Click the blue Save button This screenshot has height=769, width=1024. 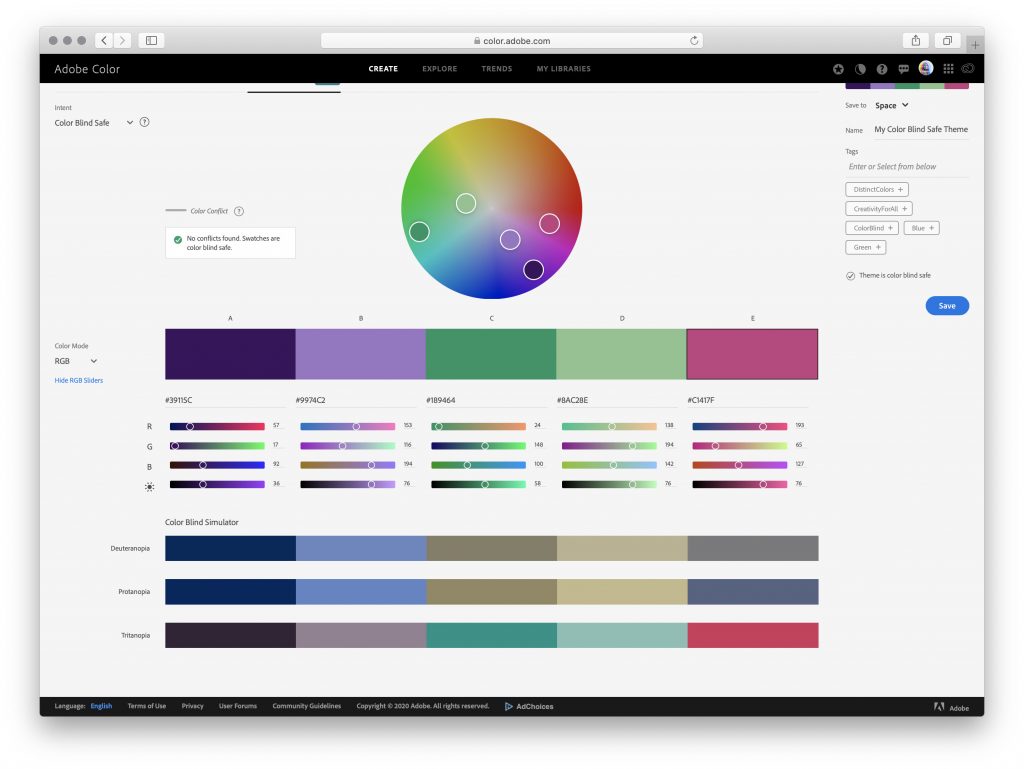click(947, 306)
